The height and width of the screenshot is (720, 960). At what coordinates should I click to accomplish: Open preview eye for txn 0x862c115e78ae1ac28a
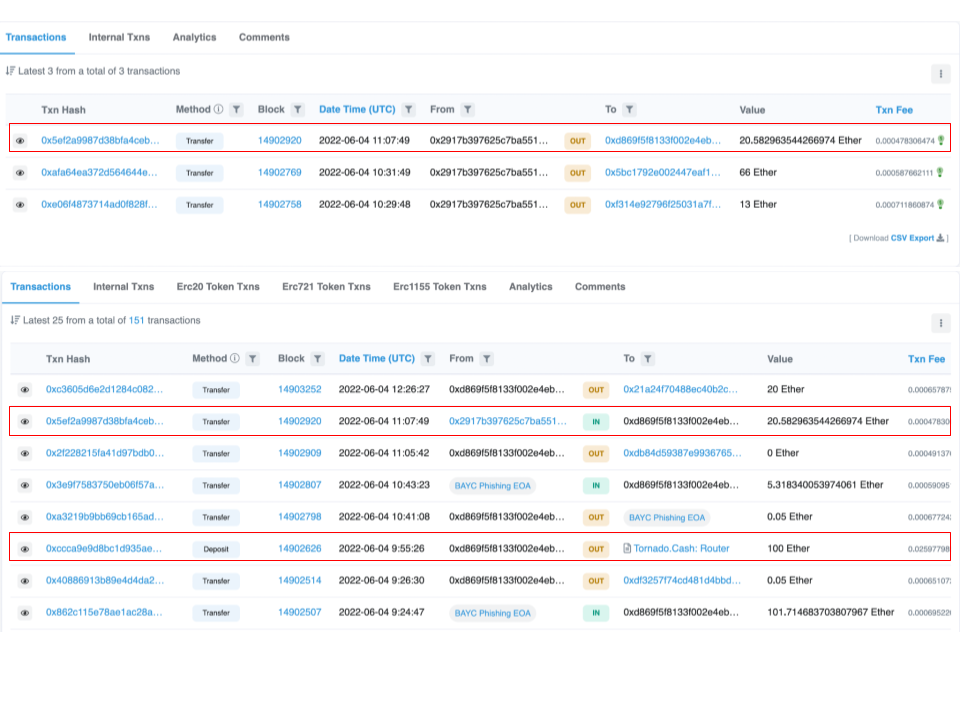point(24,612)
